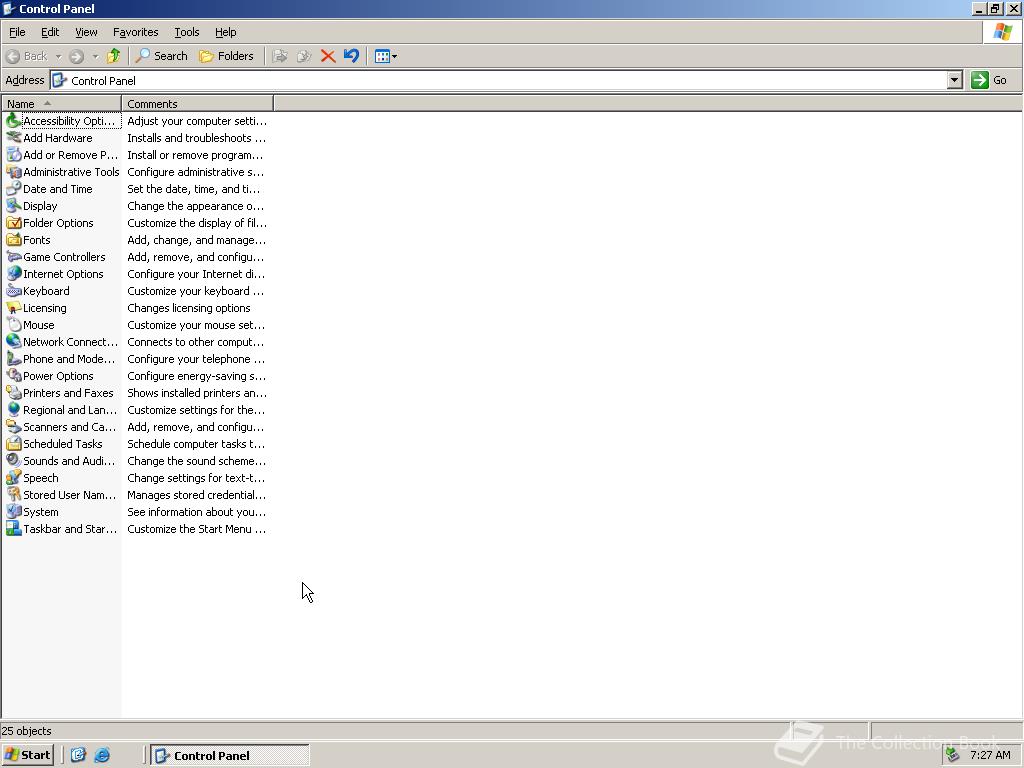Click the blue Undo toolbar icon
The width and height of the screenshot is (1024, 768).
pyautogui.click(x=351, y=56)
